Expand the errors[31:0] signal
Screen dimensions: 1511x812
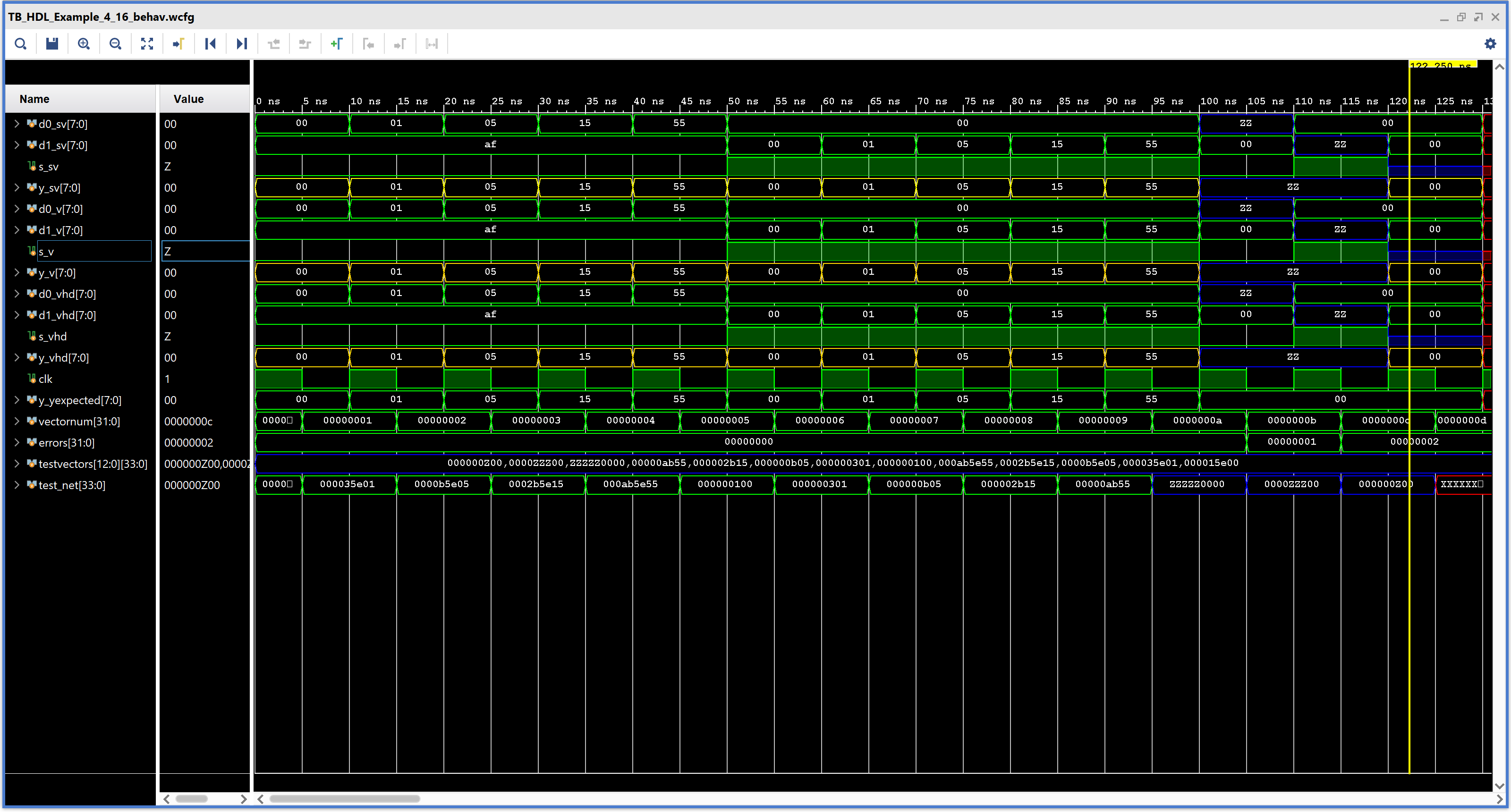coord(17,443)
